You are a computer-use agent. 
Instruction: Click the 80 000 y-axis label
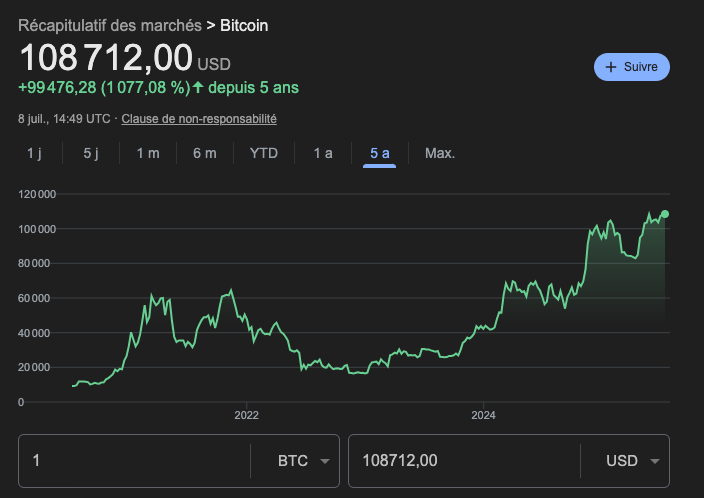click(x=34, y=264)
